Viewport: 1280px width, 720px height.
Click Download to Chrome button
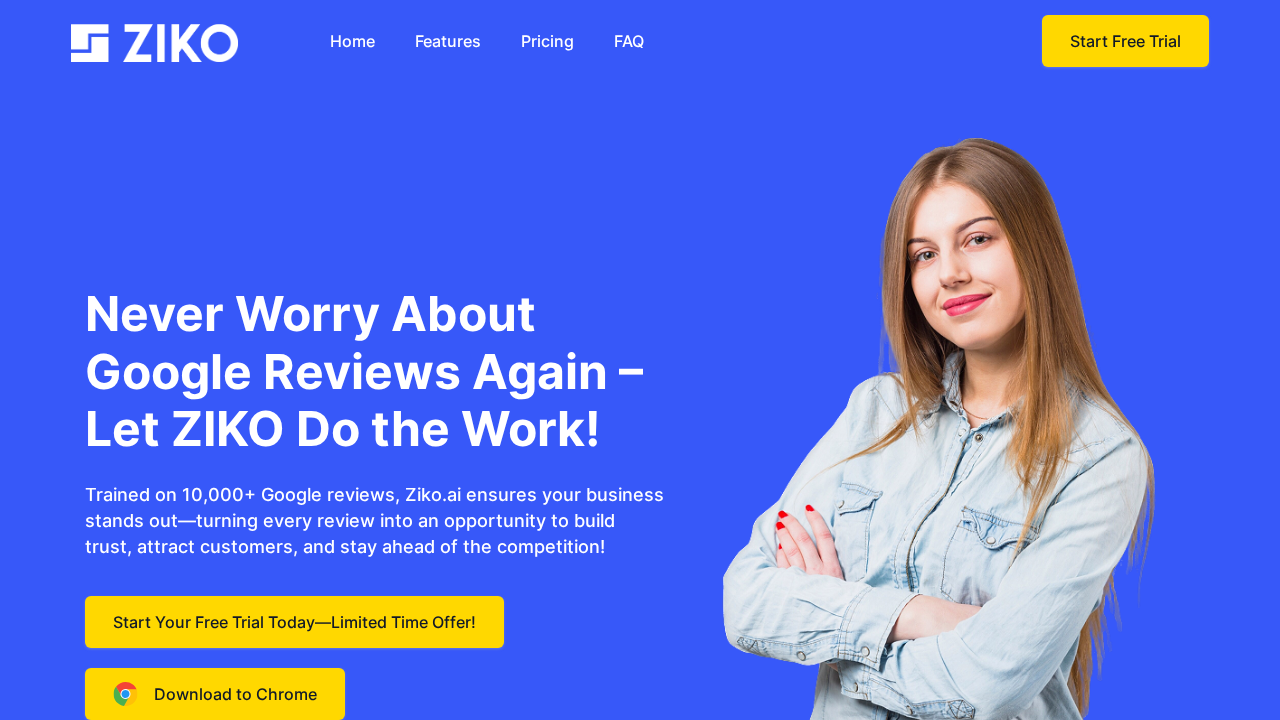tap(215, 694)
